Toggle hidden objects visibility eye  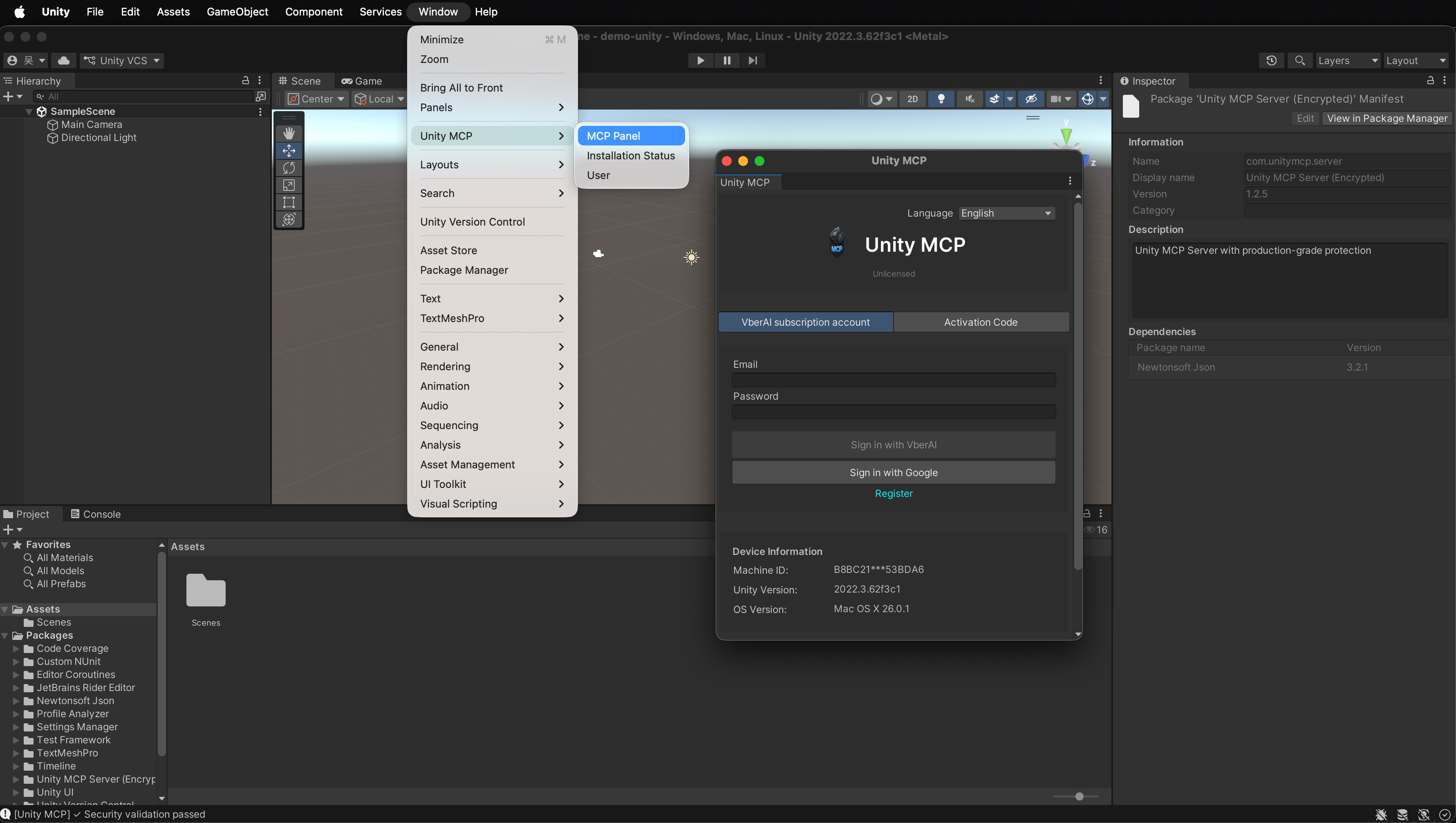1031,99
